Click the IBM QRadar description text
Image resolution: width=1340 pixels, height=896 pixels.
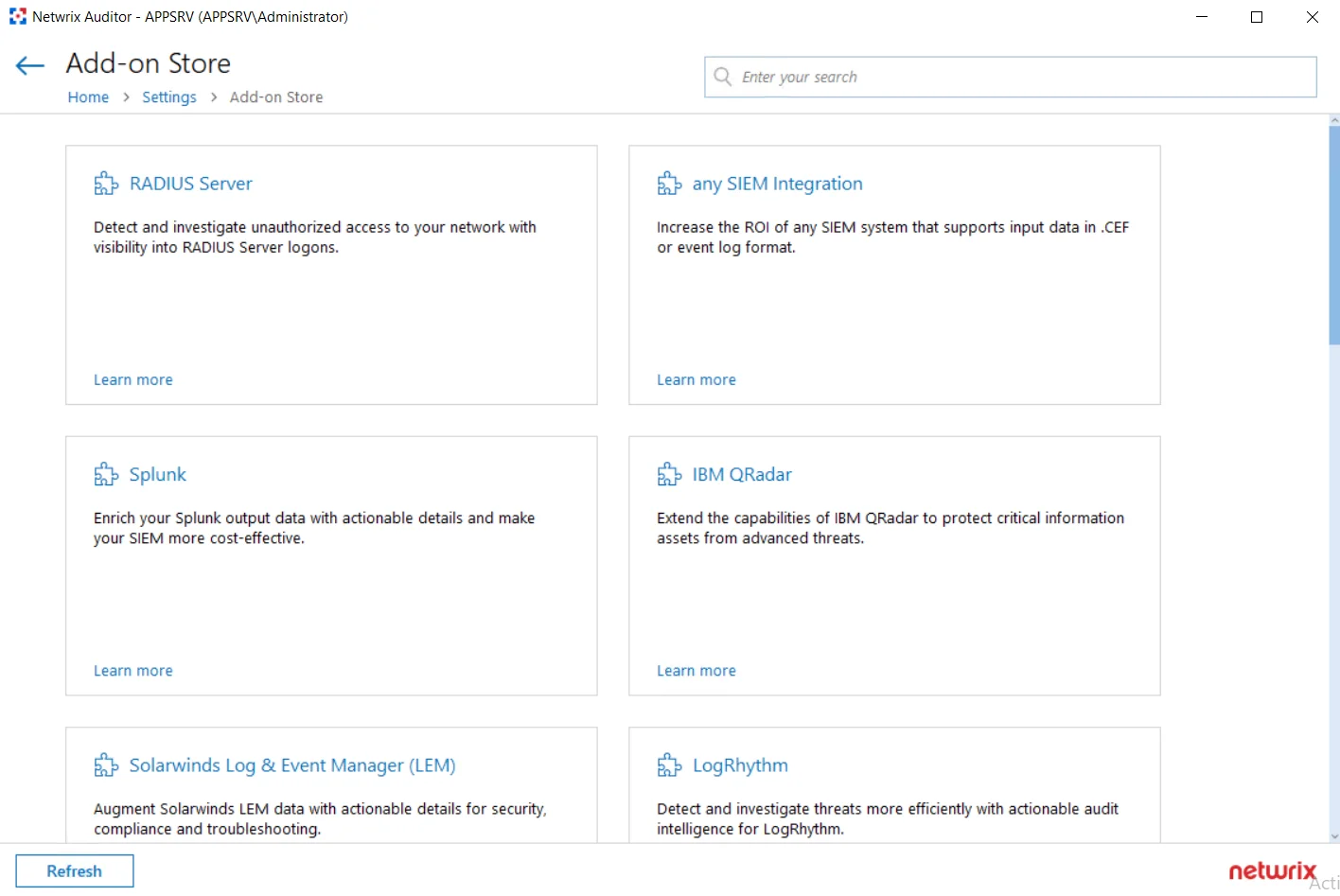[890, 528]
